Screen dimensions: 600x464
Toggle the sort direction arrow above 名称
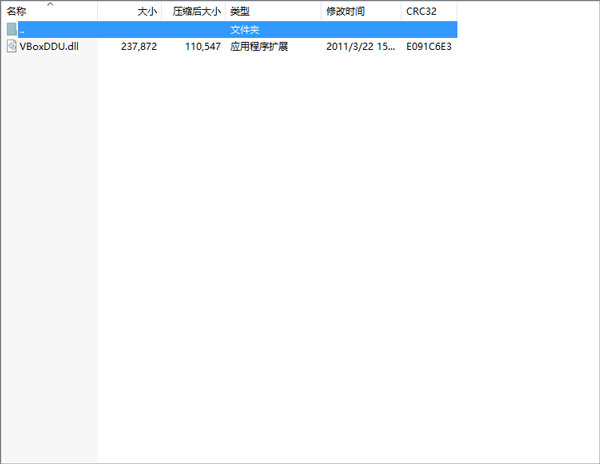50,4
